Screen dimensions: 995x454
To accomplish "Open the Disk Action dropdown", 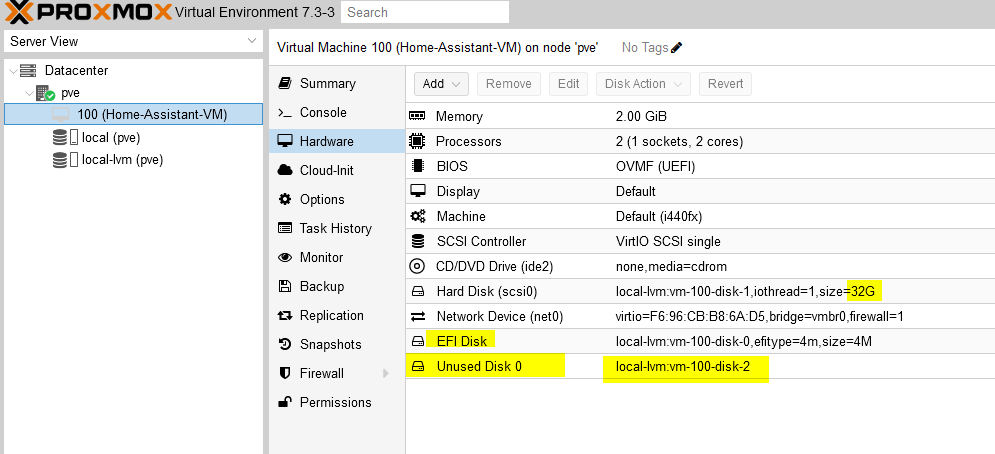I will coord(643,84).
